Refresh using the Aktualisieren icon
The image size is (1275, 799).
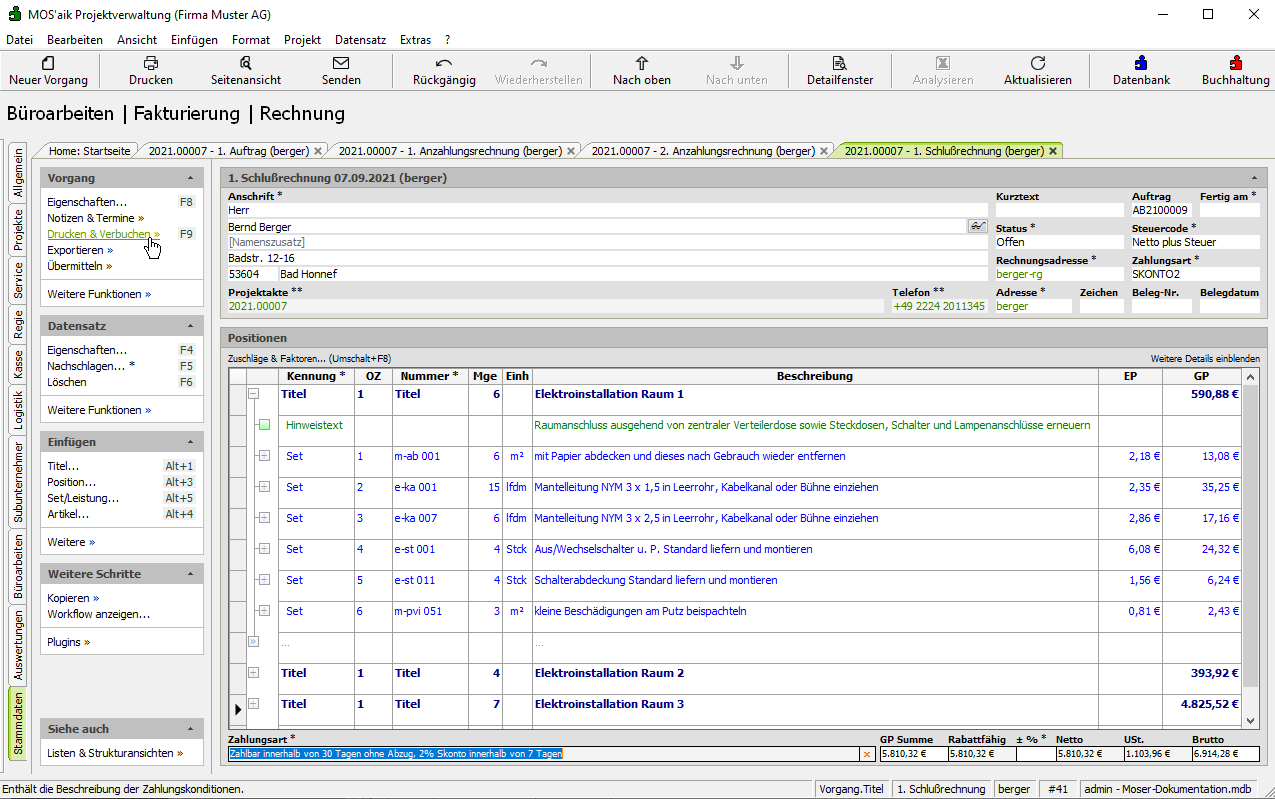point(1037,63)
